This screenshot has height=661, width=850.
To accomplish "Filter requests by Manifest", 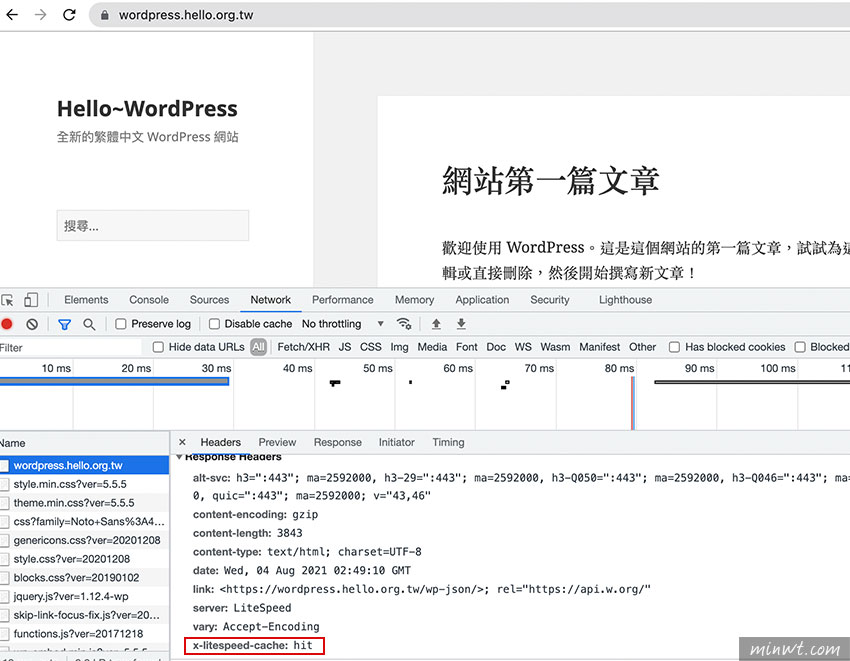I will [x=600, y=347].
